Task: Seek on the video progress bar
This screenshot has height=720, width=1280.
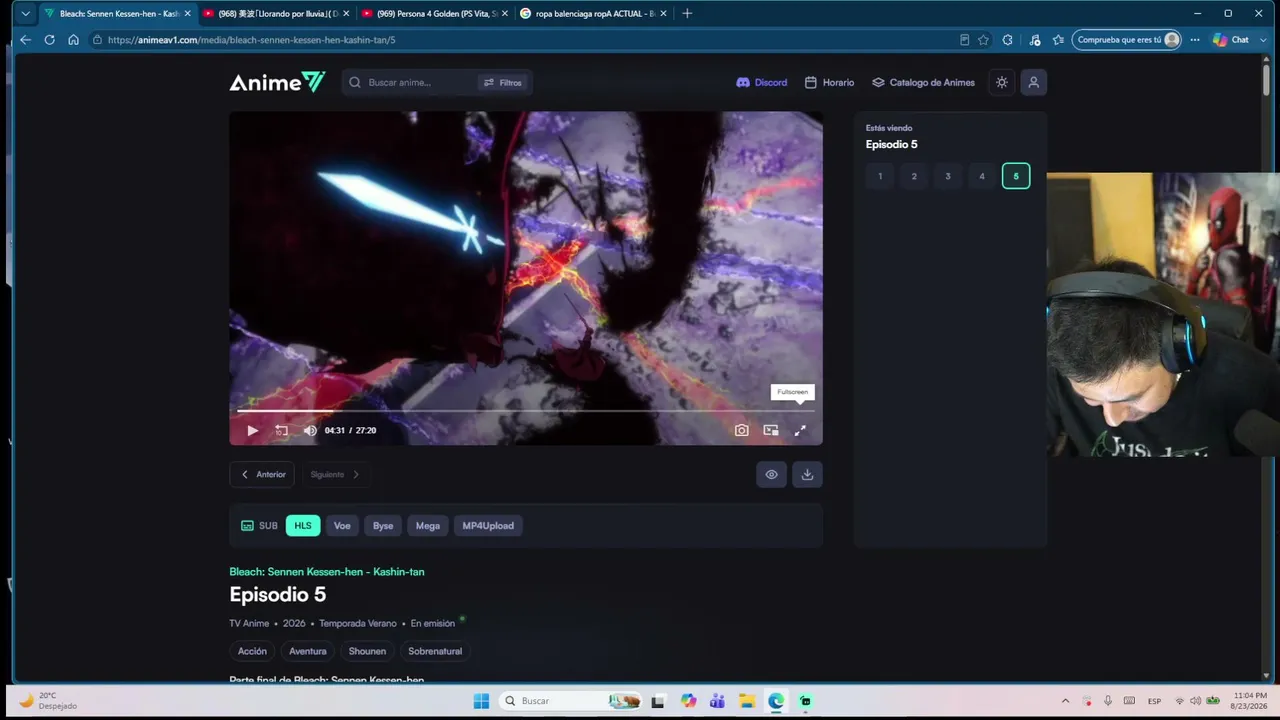Action: pyautogui.click(x=526, y=410)
